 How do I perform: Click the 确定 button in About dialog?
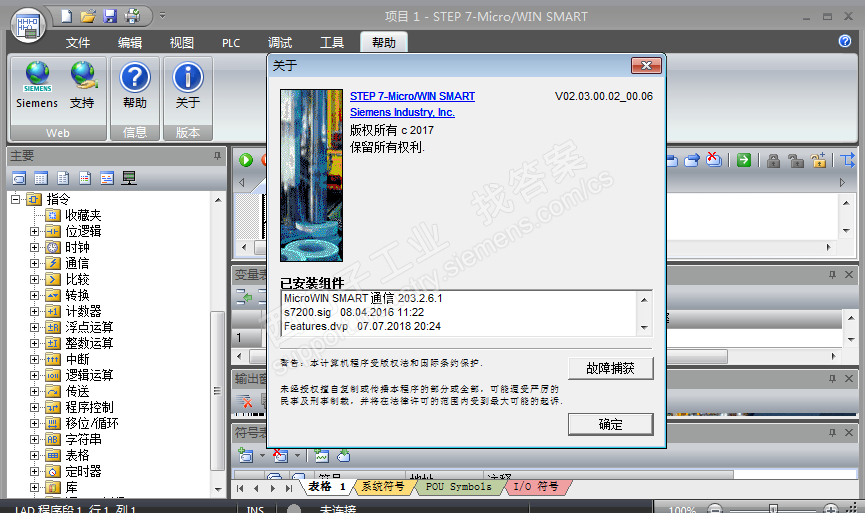pyautogui.click(x=611, y=424)
